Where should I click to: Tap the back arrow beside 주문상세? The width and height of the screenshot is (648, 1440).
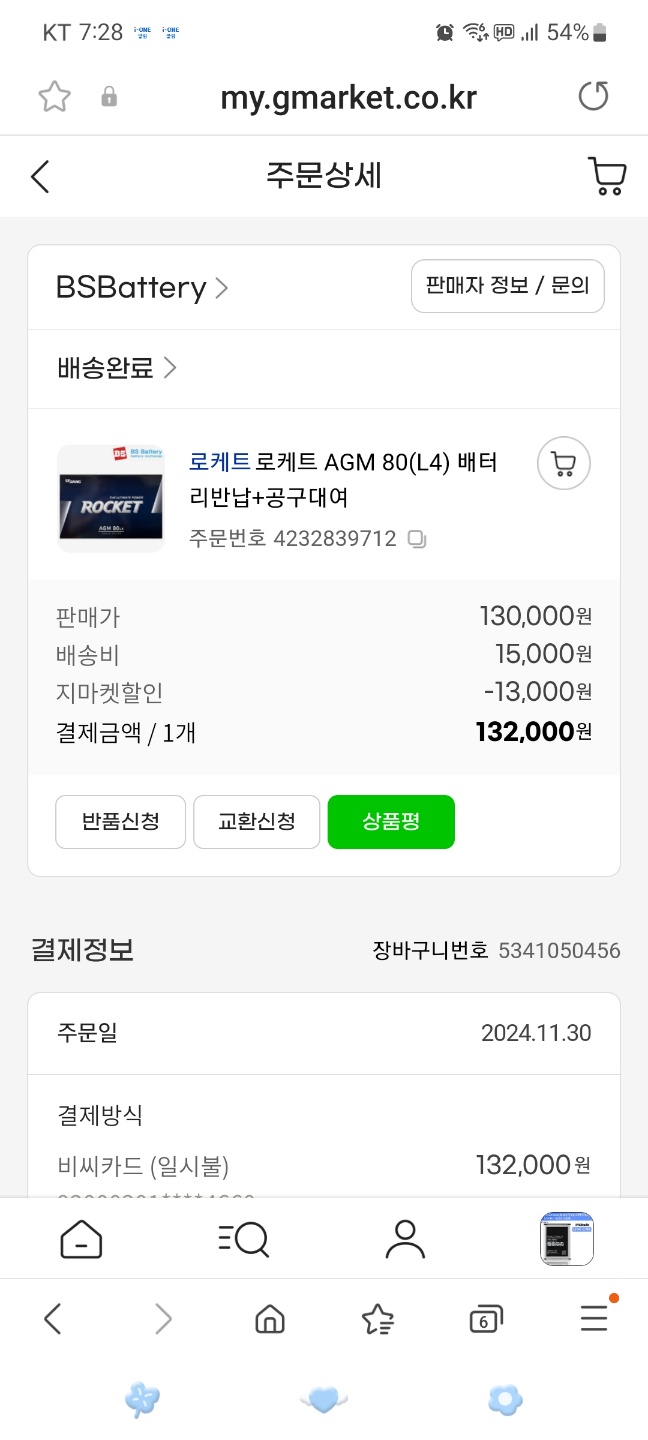pyautogui.click(x=40, y=177)
